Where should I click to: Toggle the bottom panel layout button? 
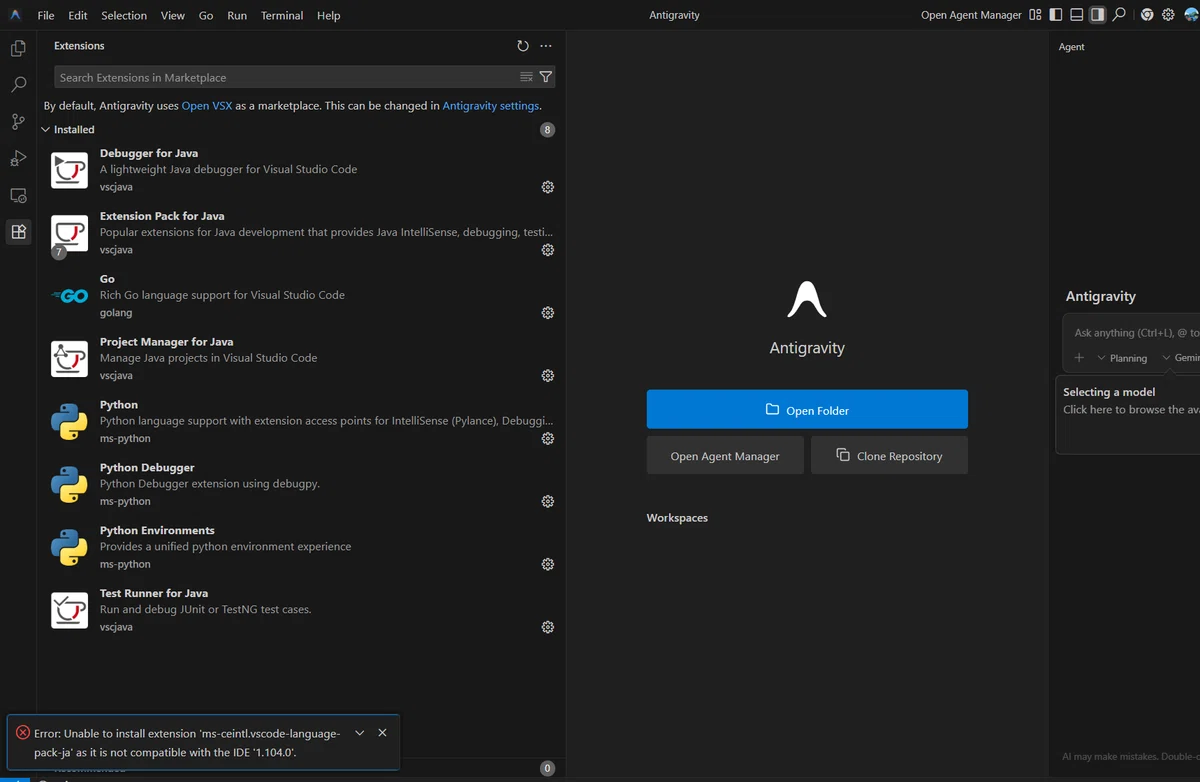click(x=1077, y=15)
